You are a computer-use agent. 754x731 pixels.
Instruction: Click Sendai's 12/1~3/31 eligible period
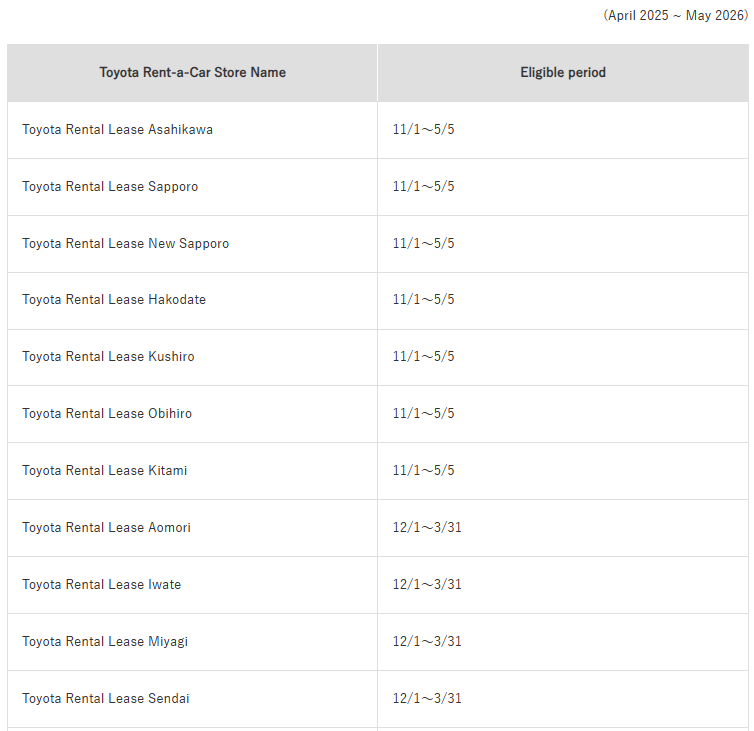tap(427, 699)
